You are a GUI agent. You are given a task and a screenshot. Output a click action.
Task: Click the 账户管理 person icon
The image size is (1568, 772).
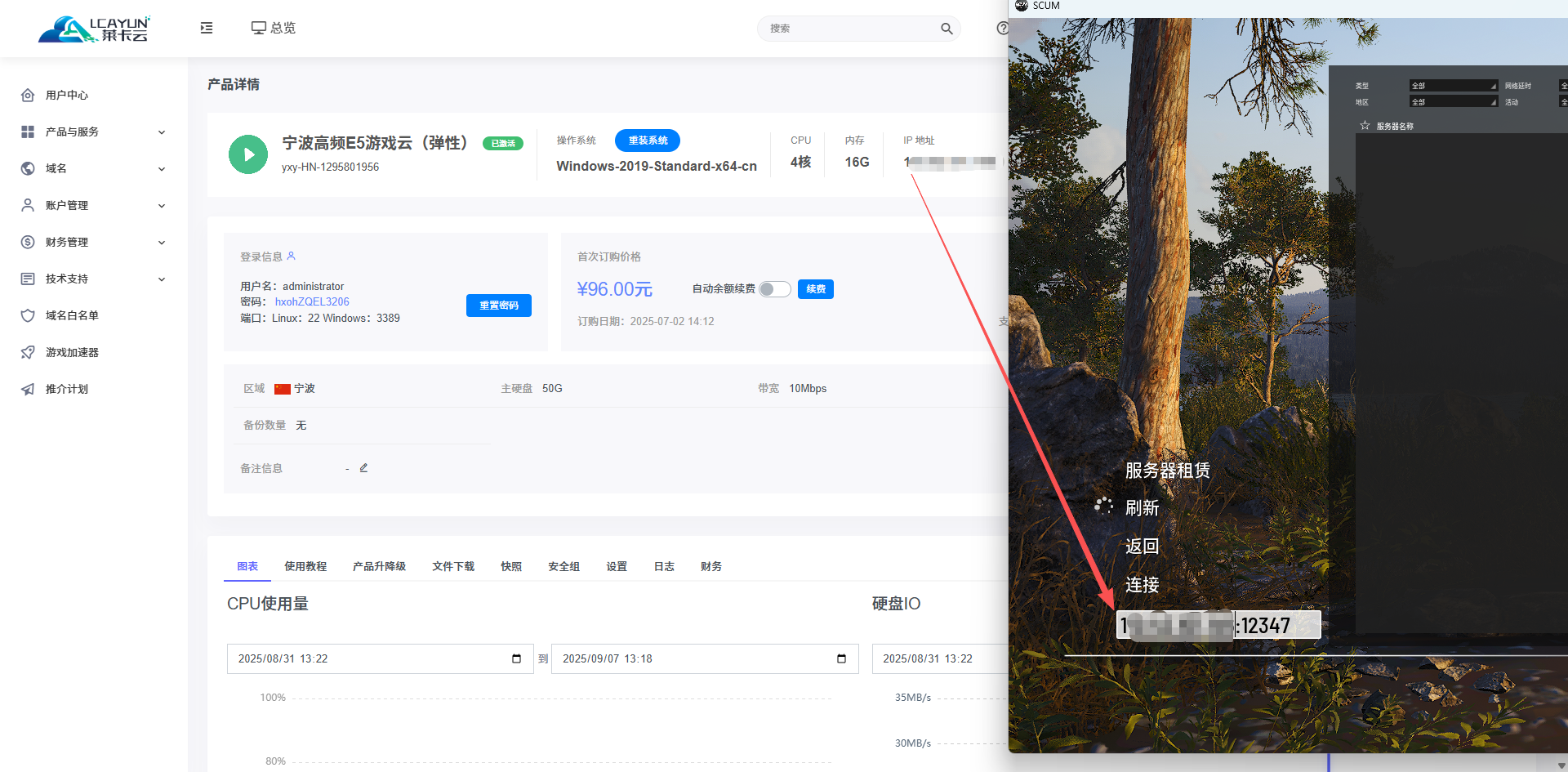28,205
